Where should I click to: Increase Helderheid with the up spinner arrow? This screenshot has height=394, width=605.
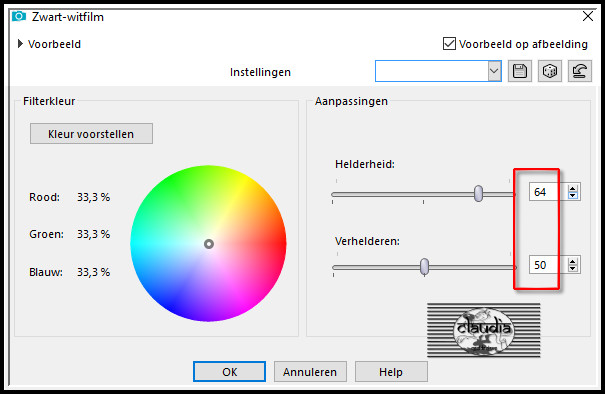pyautogui.click(x=573, y=188)
